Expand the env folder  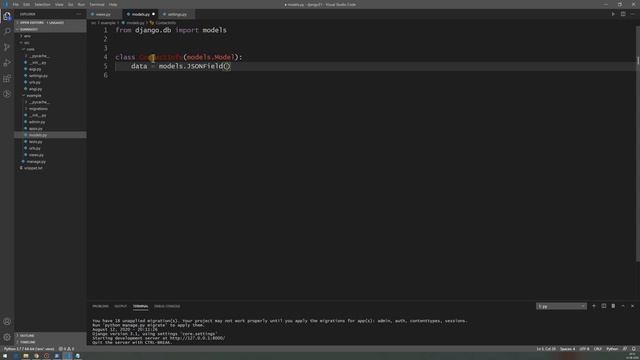26,36
